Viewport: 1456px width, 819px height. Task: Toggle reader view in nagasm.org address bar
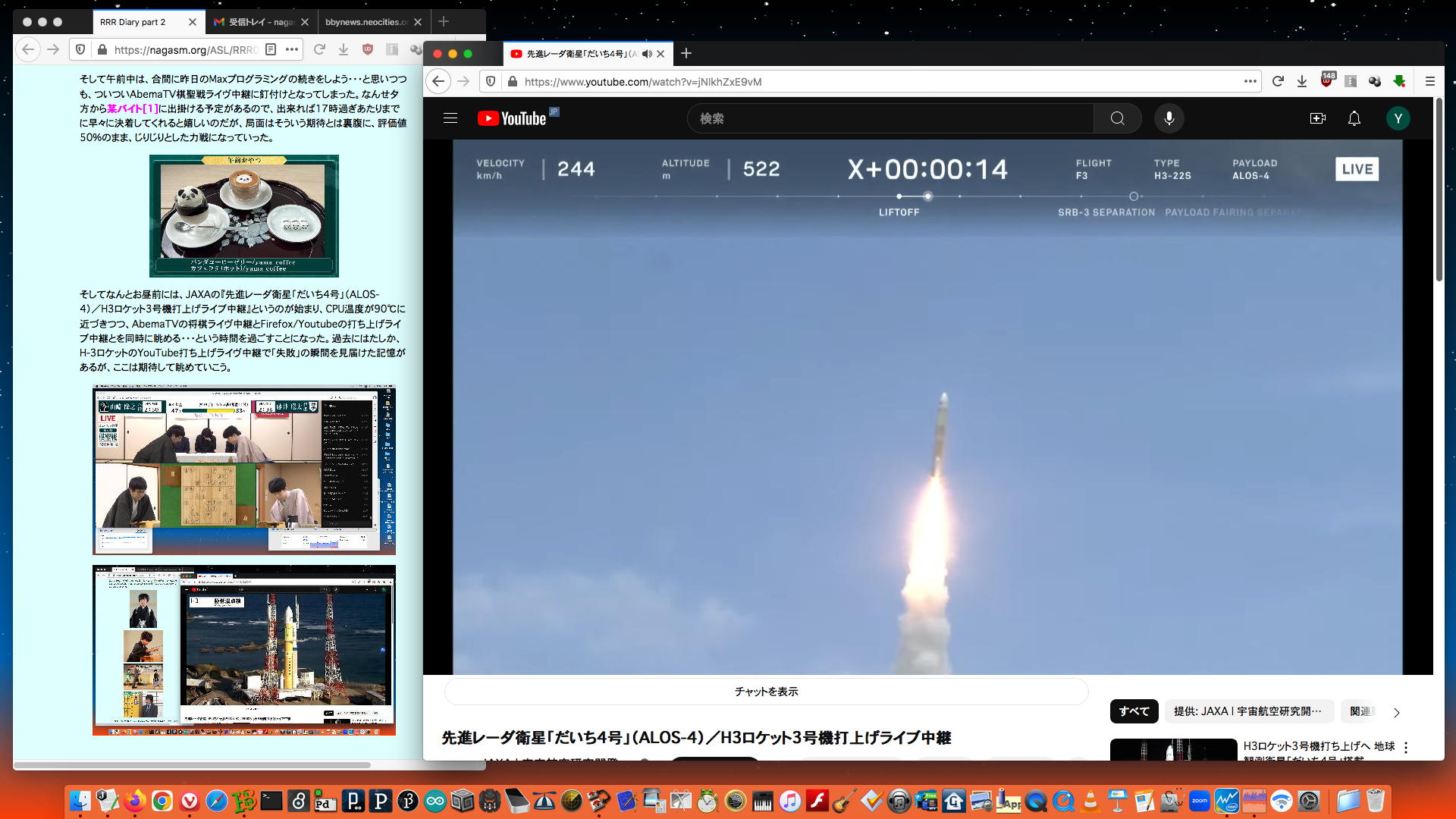271,49
